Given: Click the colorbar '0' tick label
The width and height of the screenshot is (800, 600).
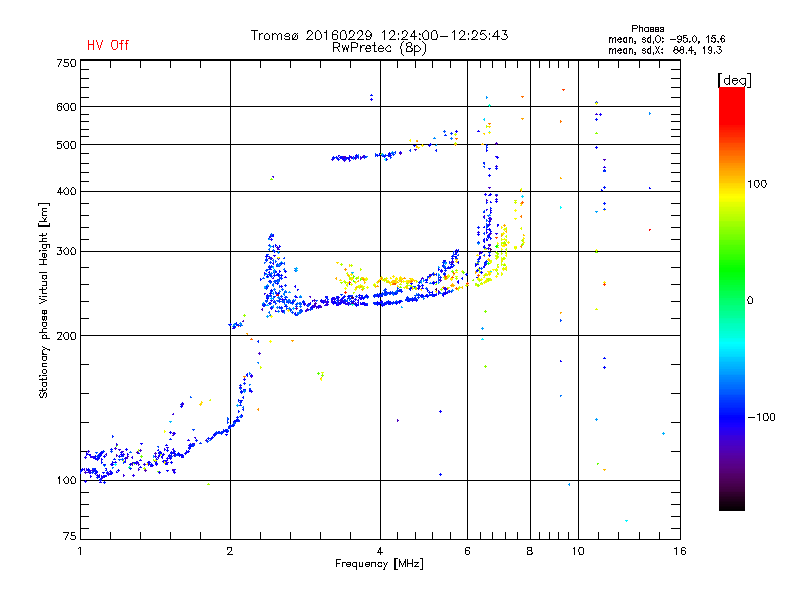Looking at the screenshot, I should click(x=750, y=301).
